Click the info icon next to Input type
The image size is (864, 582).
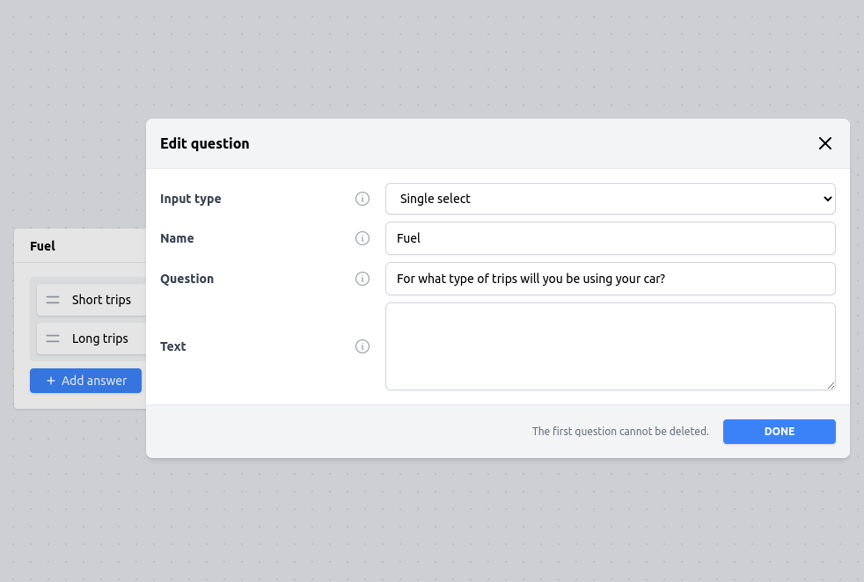click(x=362, y=198)
